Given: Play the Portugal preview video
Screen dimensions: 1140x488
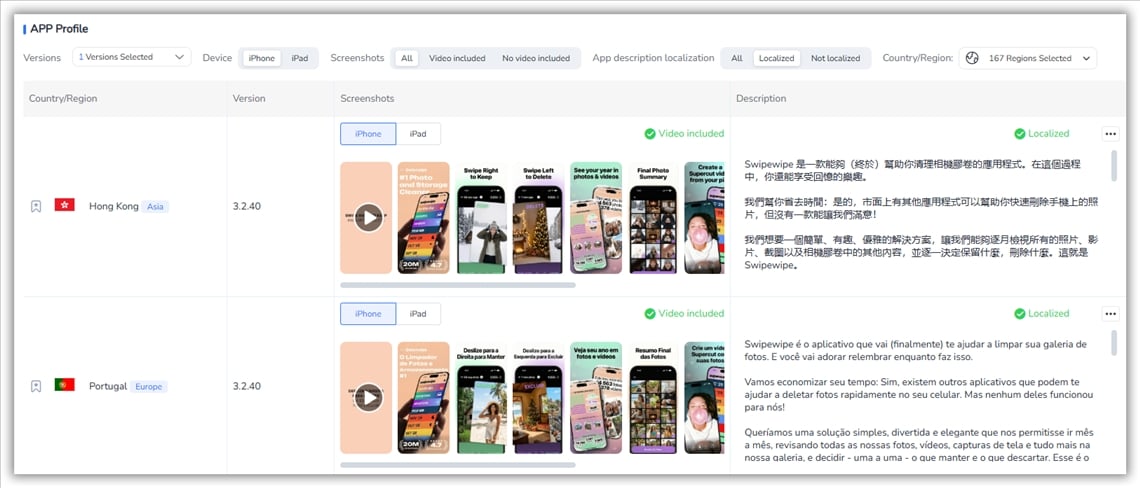Looking at the screenshot, I should point(368,397).
